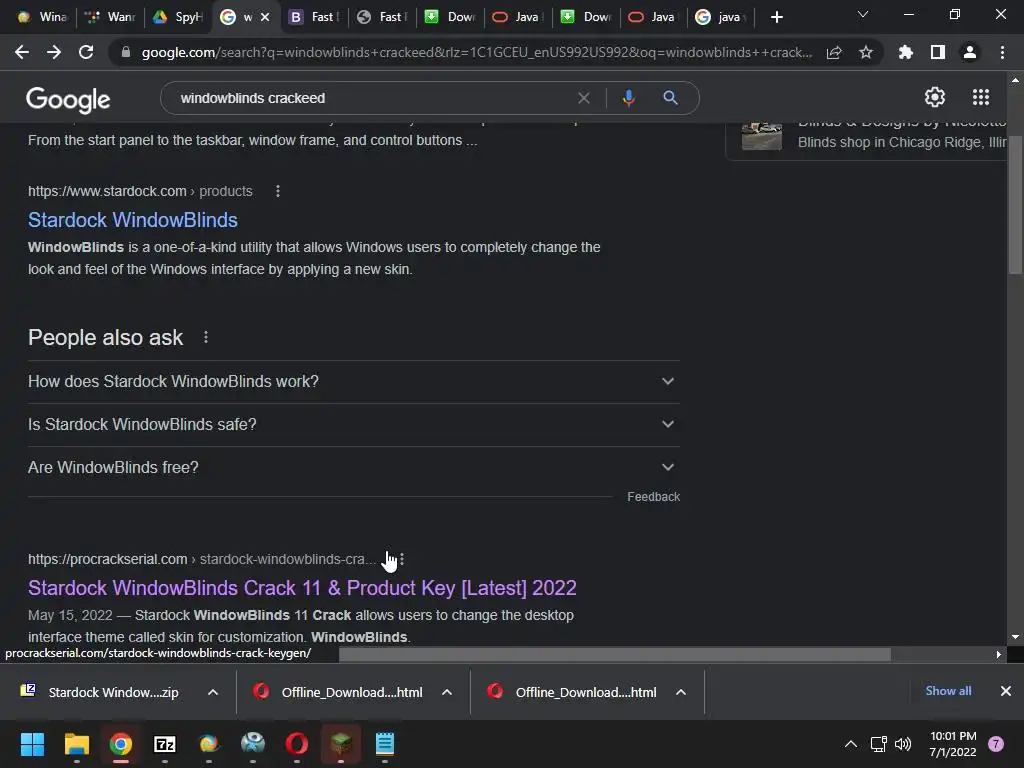Switch to the first Java Oracle tab
Viewport: 1024px width, 768px height.
pos(518,17)
